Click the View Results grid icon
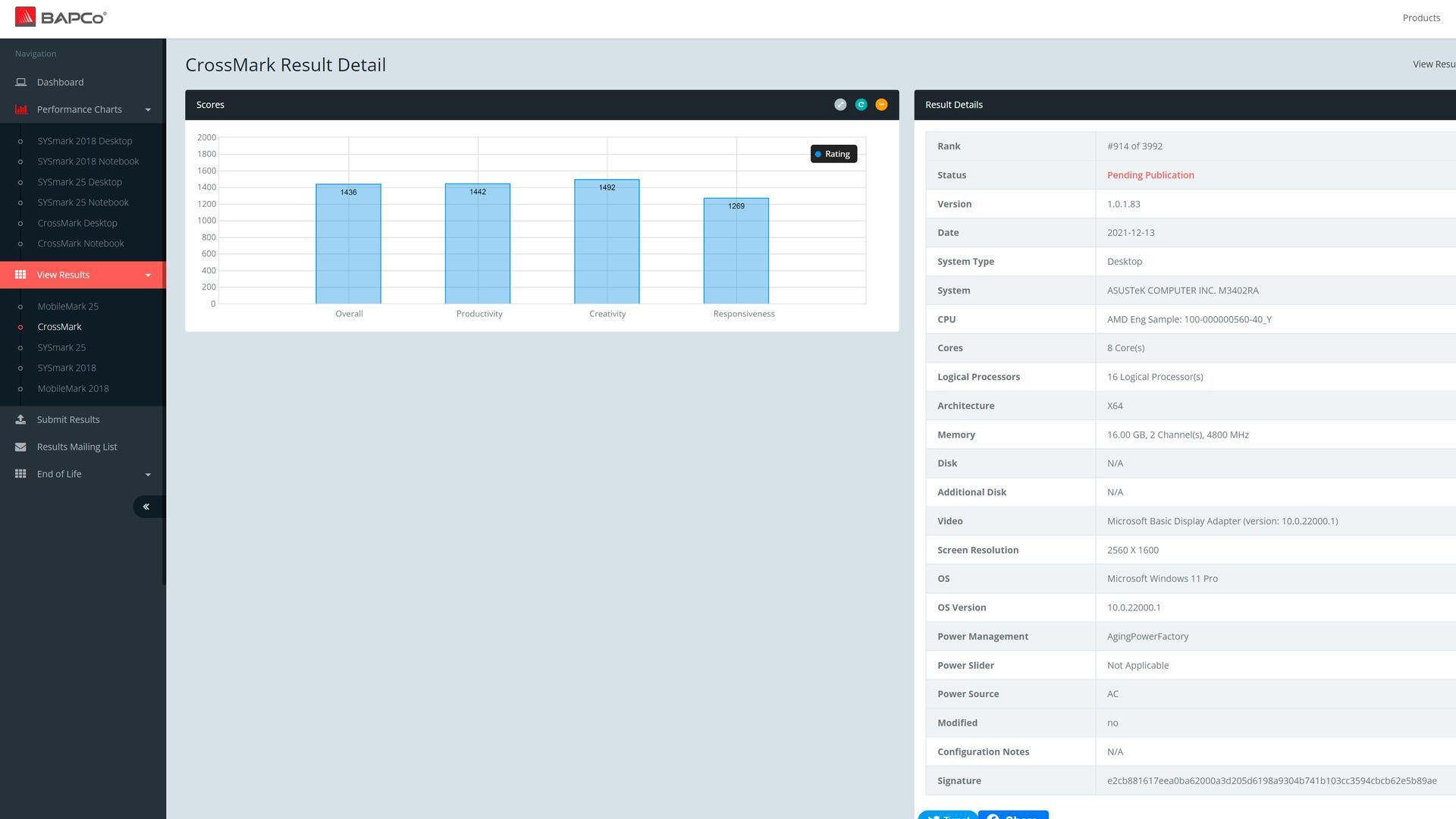The height and width of the screenshot is (819, 1456). coord(20,275)
